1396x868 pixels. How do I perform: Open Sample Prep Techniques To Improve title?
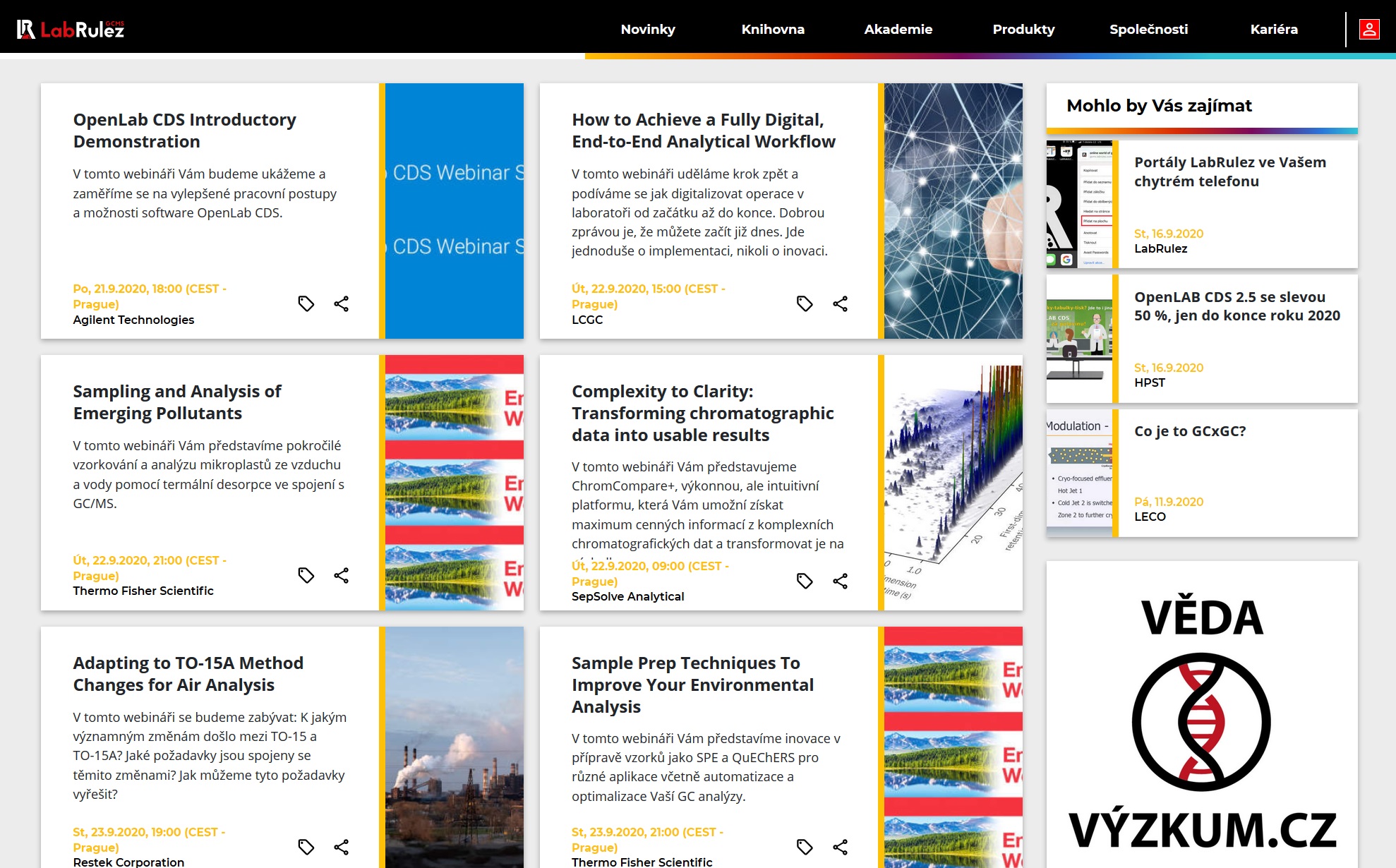[693, 685]
